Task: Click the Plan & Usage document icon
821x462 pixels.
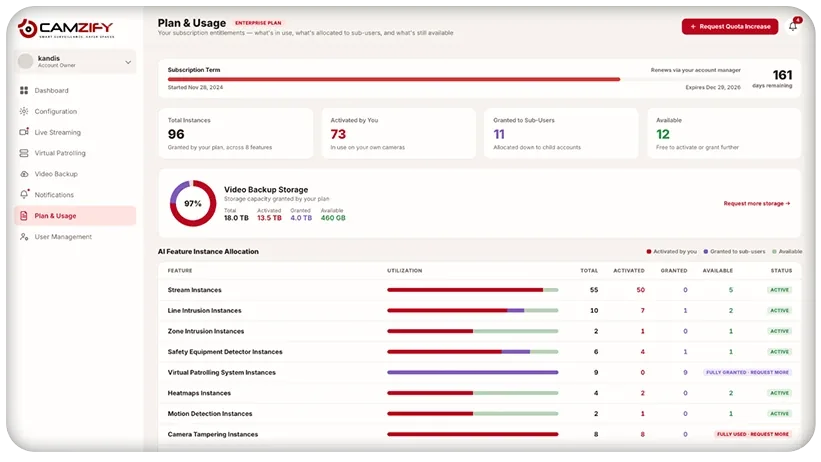Action: tap(24, 216)
